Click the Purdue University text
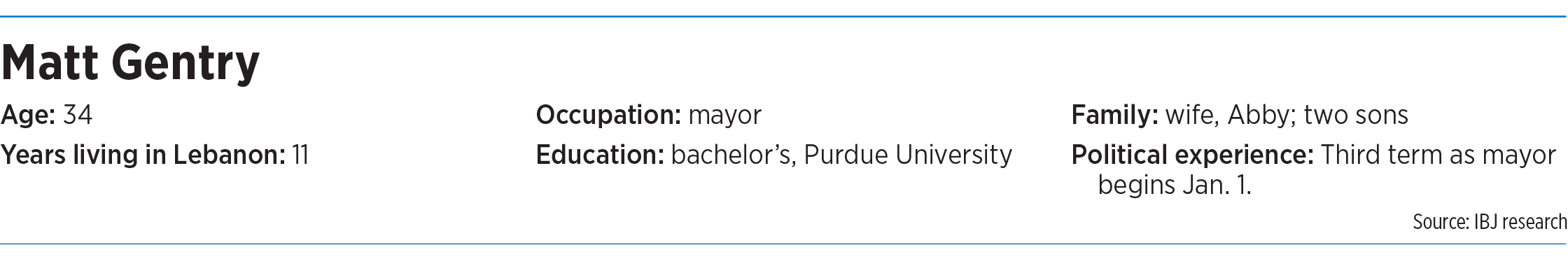Viewport: 1568px width, 264px height. [x=908, y=155]
